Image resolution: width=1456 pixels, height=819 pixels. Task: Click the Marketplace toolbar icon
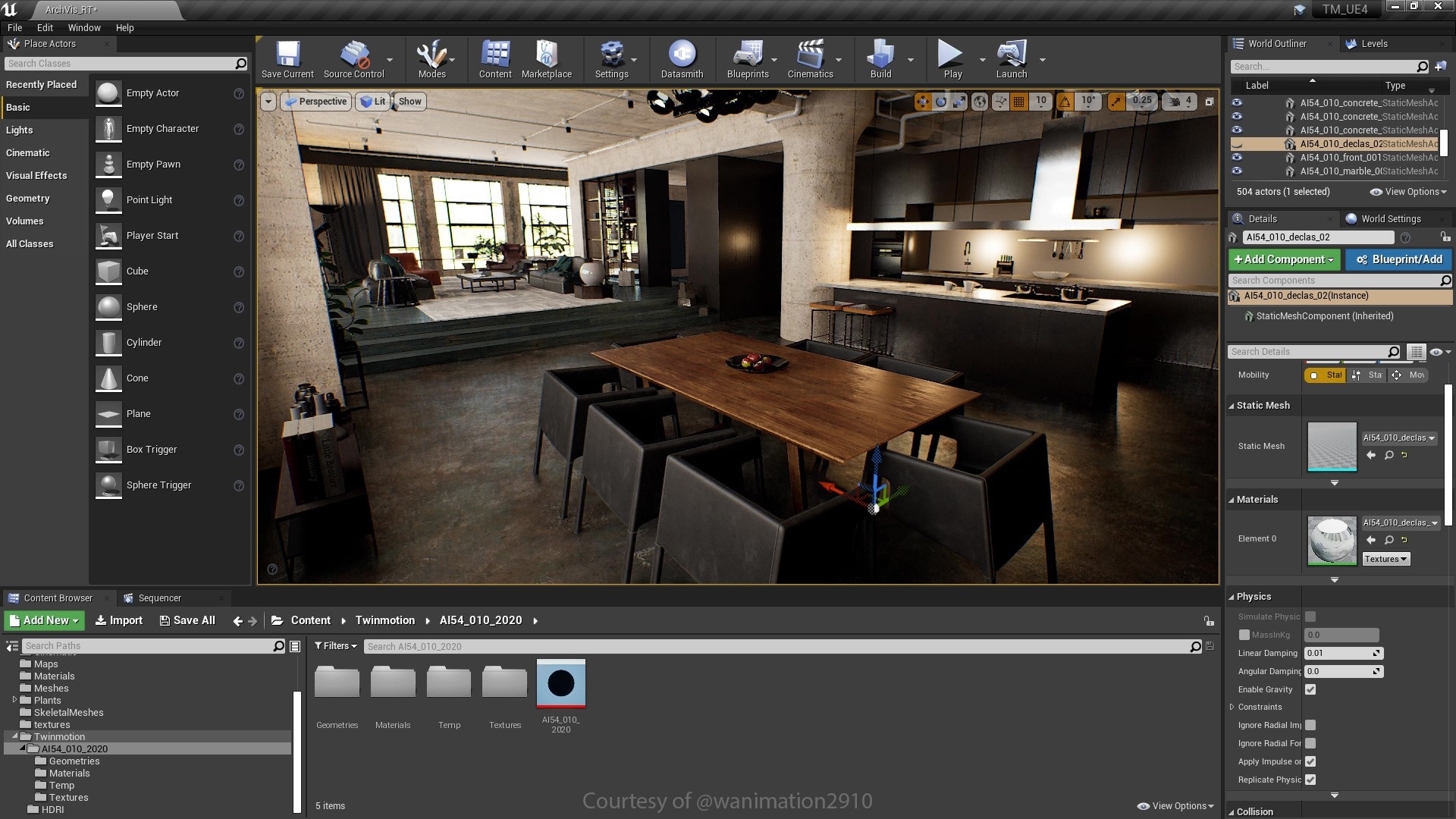547,57
